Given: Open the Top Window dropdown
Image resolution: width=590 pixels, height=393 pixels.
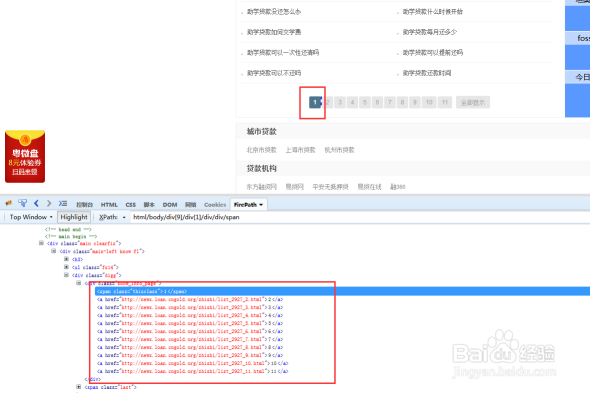Looking at the screenshot, I should pos(31,217).
